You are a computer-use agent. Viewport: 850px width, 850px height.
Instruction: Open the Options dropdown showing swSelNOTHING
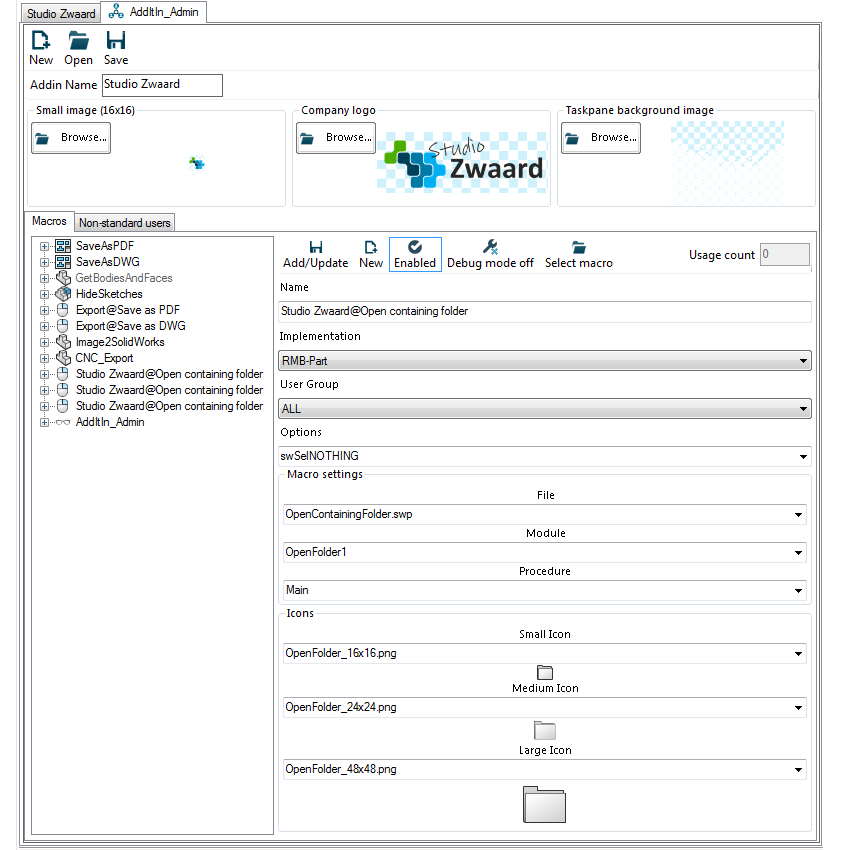[545, 456]
